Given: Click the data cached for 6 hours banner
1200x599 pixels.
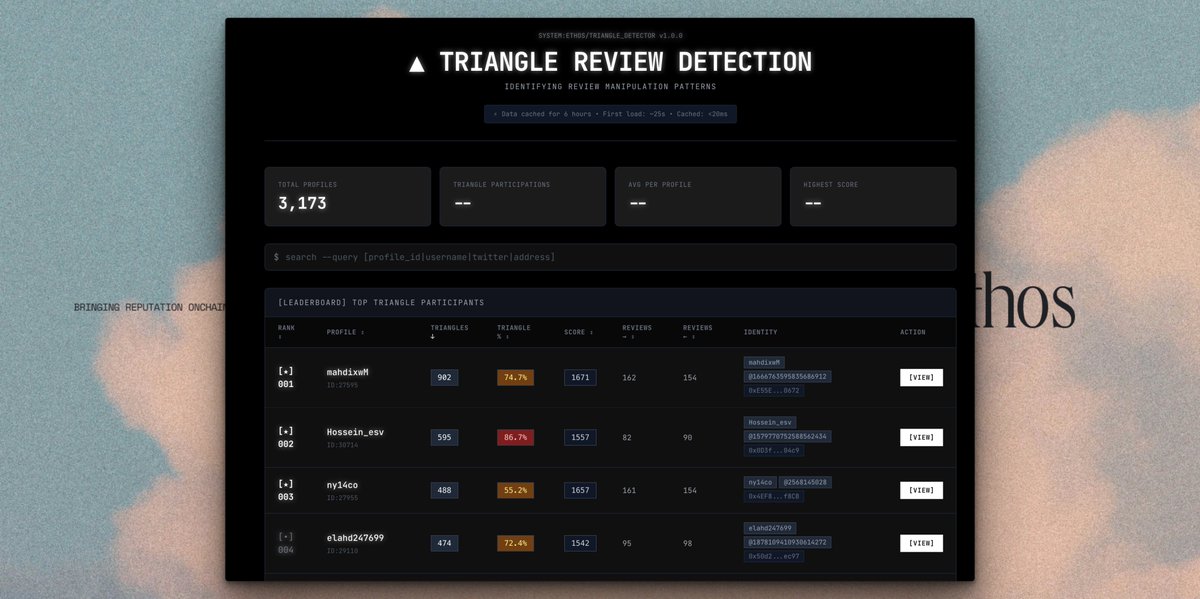Looking at the screenshot, I should click(610, 113).
